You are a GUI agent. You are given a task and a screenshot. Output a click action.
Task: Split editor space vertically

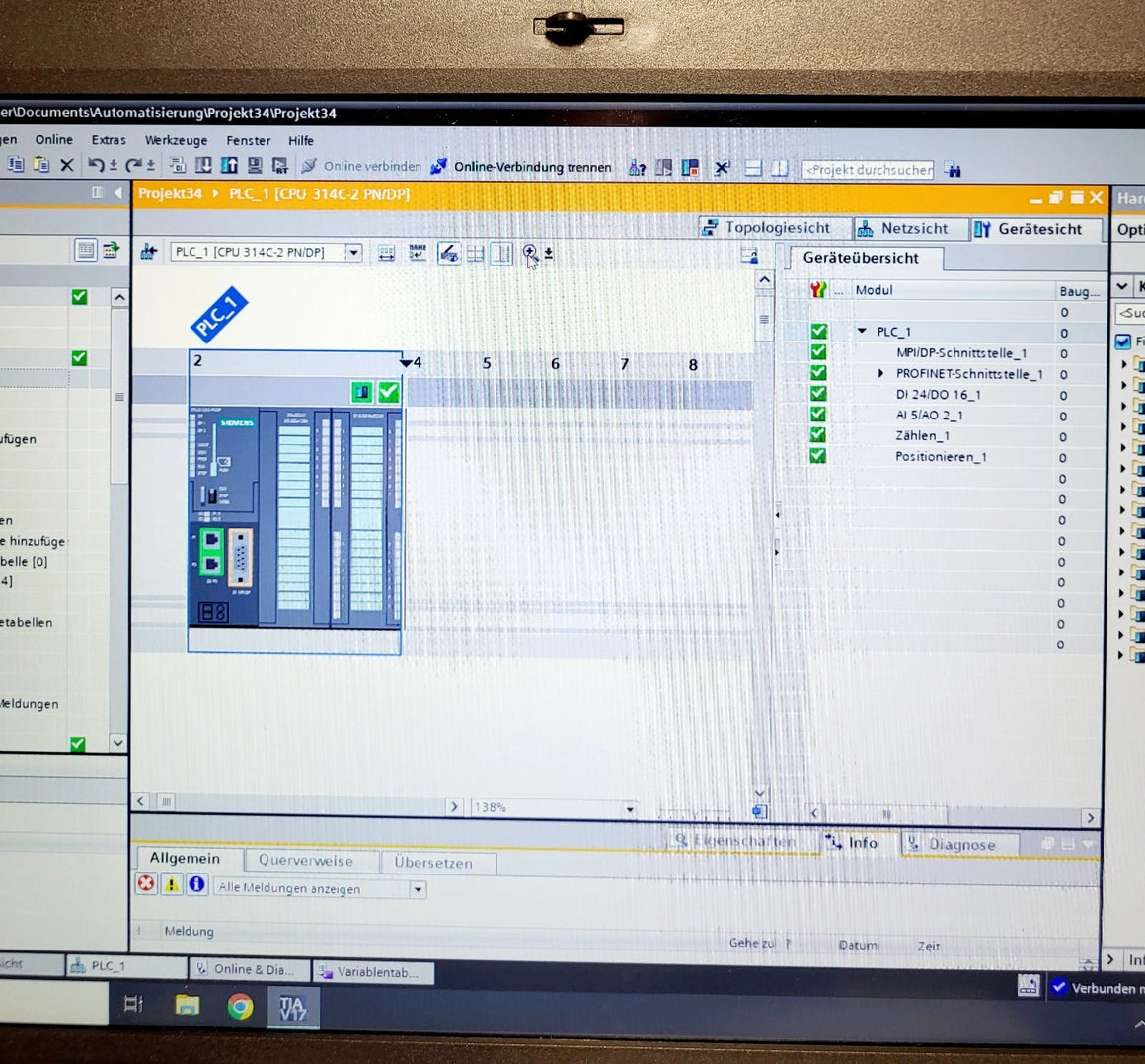coord(779,169)
